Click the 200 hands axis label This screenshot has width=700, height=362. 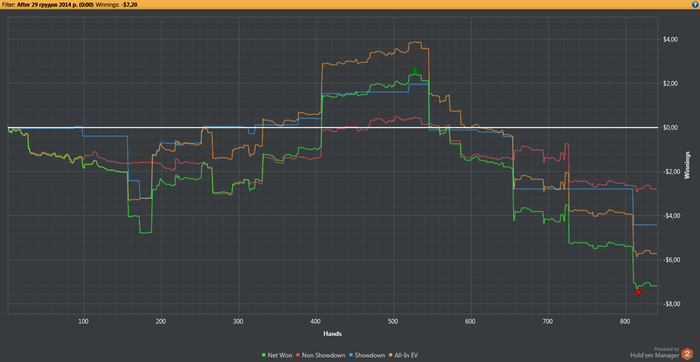click(161, 321)
